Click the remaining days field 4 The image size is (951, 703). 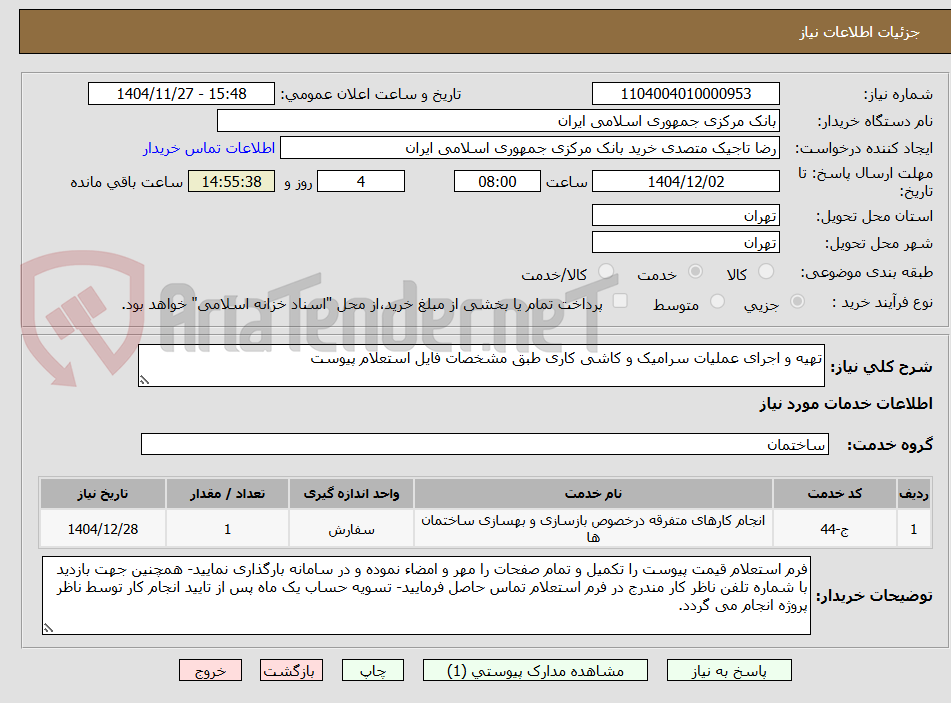361,181
